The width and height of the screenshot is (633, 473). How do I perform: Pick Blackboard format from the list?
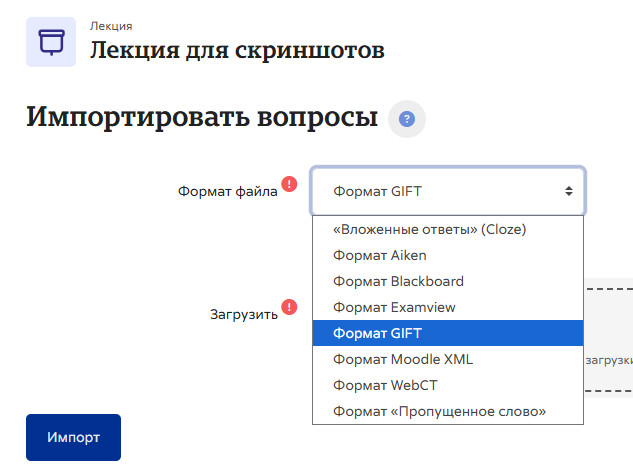[398, 281]
